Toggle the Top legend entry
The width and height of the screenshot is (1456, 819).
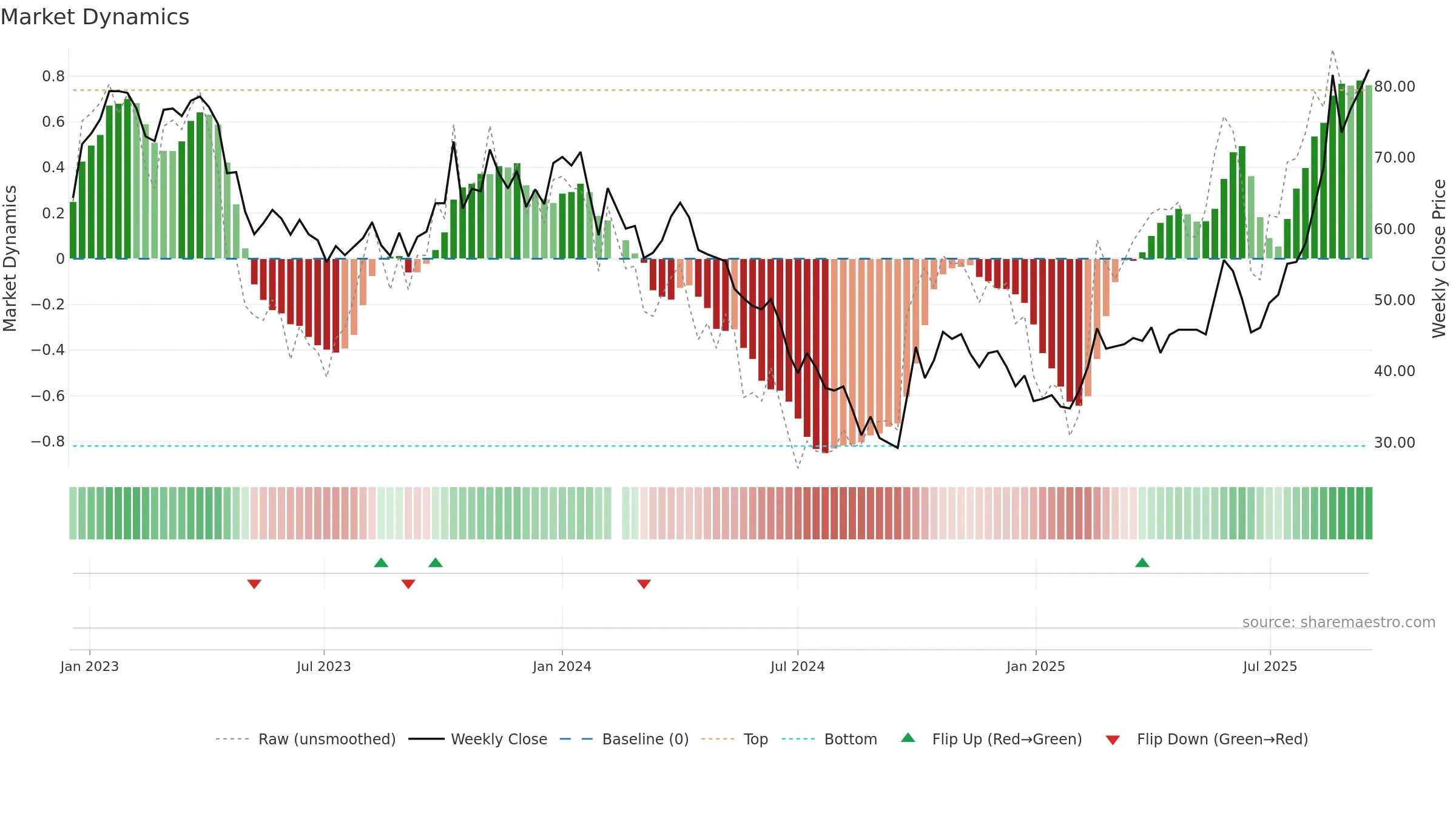pos(735,739)
